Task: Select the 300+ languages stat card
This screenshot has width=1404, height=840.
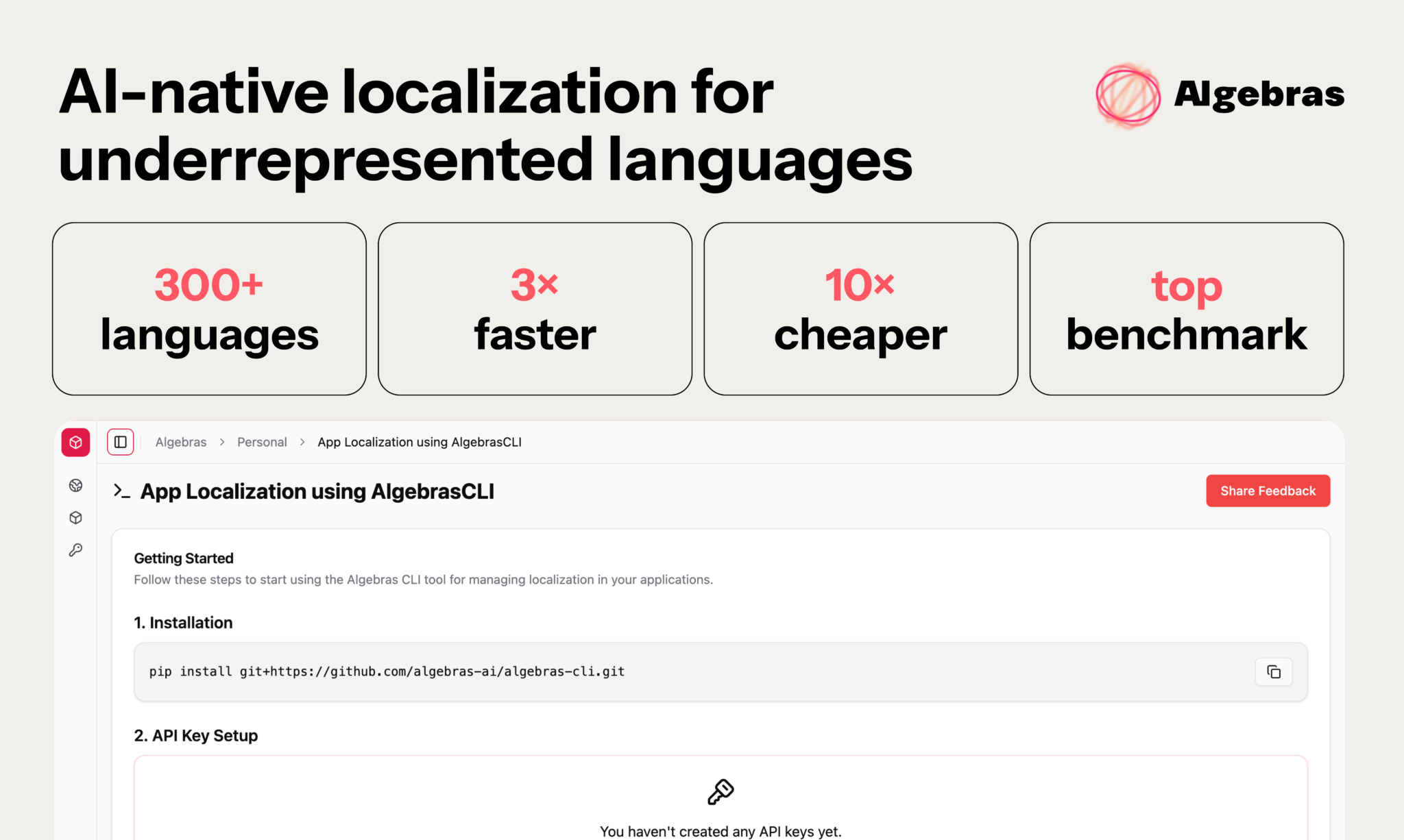Action: click(209, 308)
